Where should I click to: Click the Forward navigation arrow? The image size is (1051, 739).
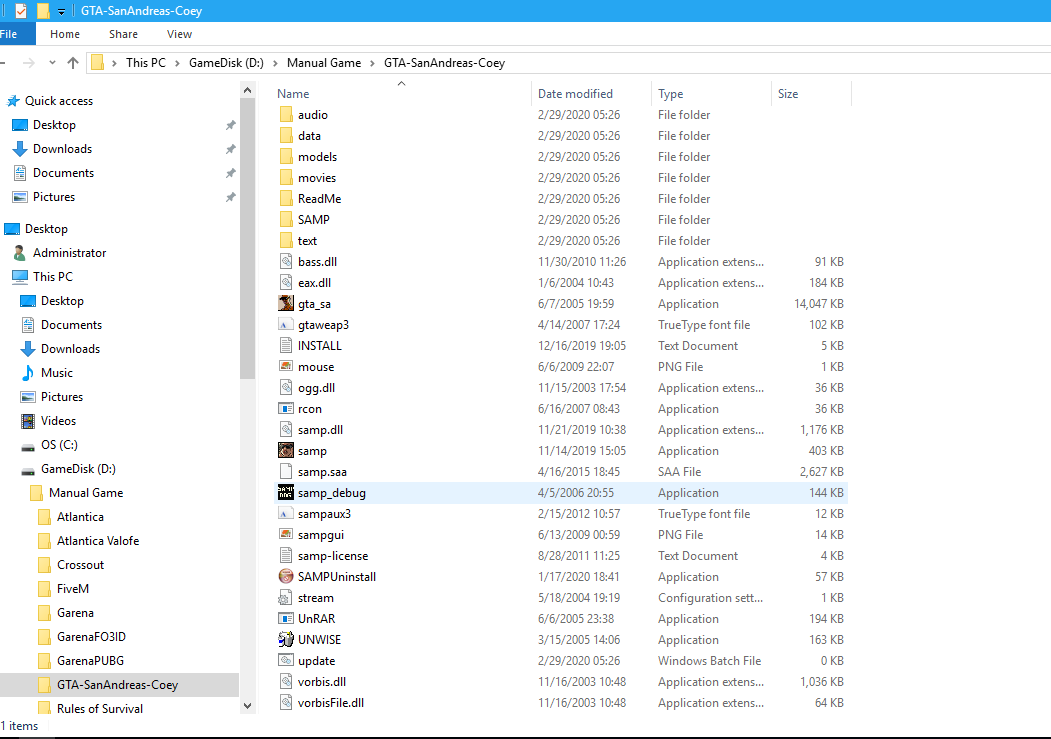point(28,62)
